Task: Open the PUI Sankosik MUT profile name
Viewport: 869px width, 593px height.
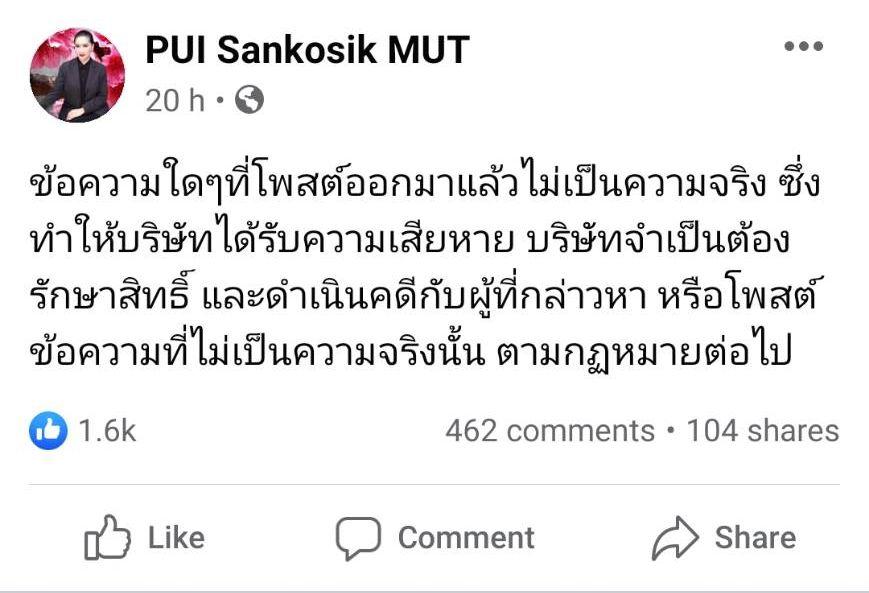Action: (307, 50)
